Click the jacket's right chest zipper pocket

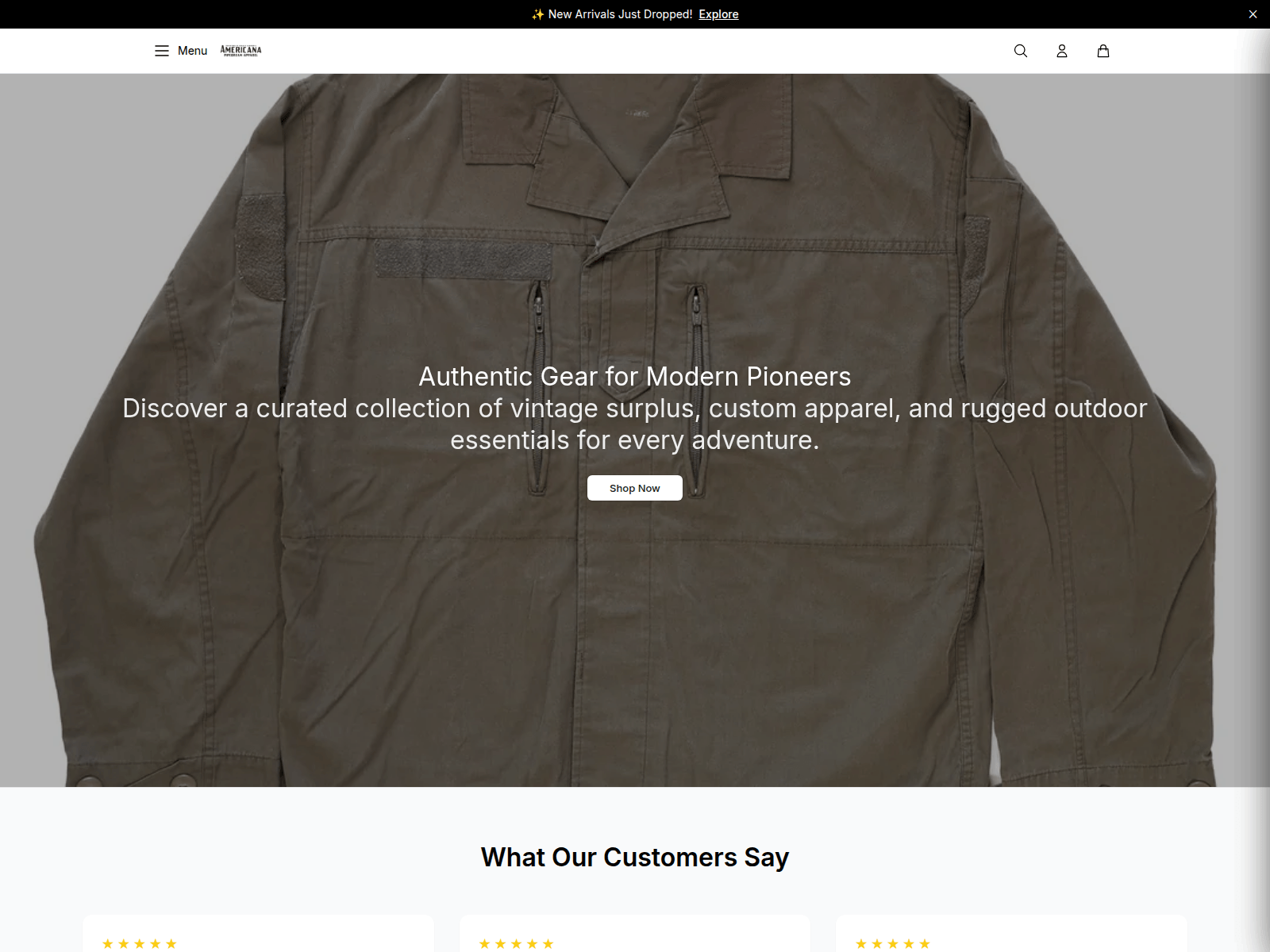[696, 389]
